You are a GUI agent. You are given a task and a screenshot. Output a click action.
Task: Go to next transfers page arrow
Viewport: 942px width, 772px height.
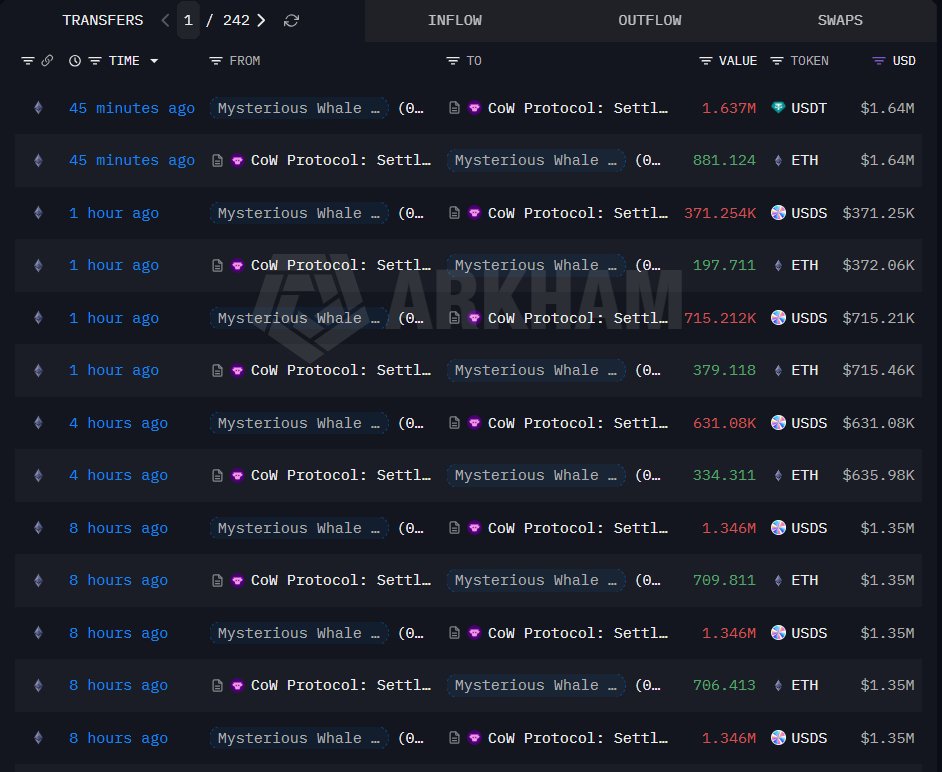point(261,20)
